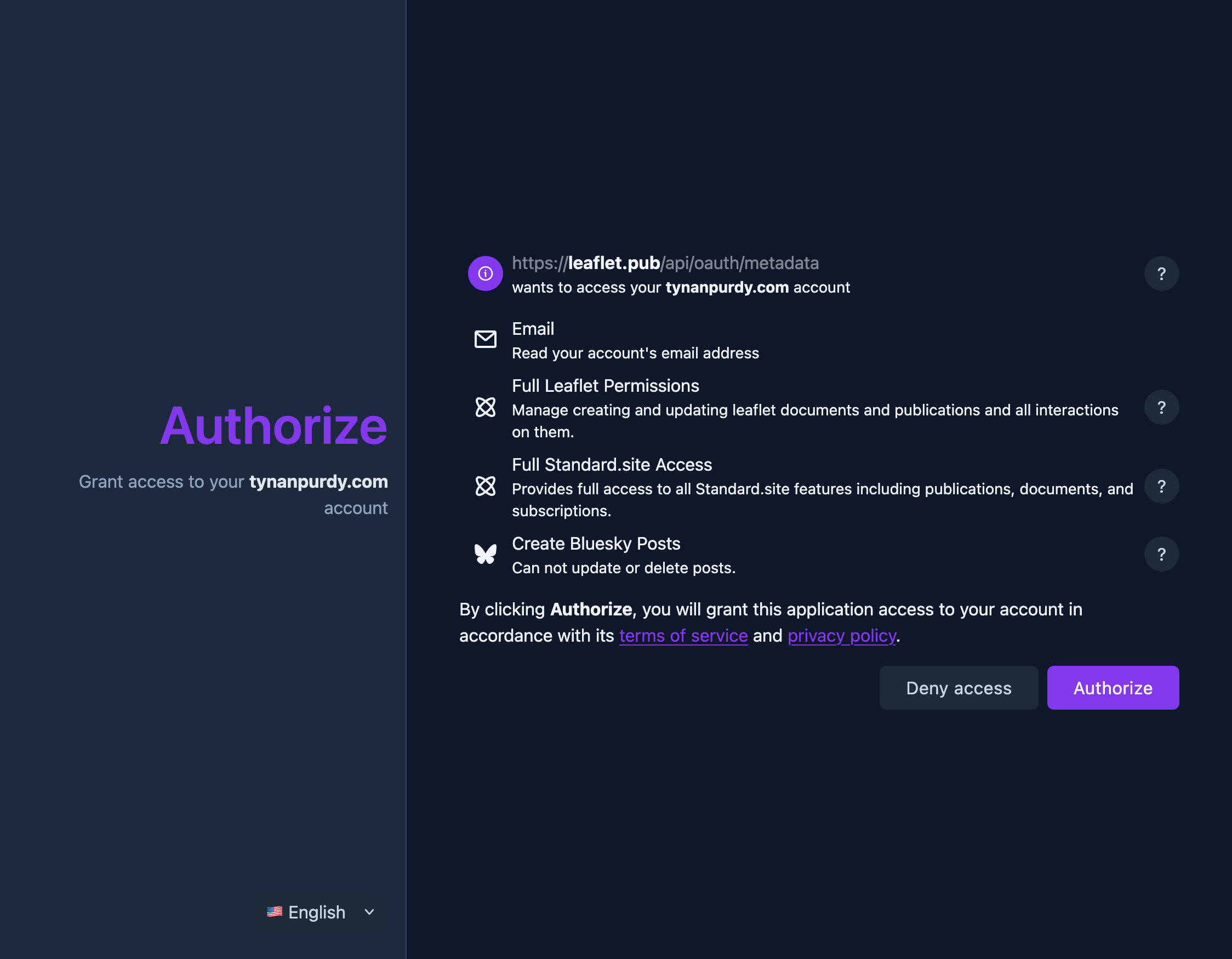Click the Email permission title
The height and width of the screenshot is (959, 1232).
(x=533, y=329)
